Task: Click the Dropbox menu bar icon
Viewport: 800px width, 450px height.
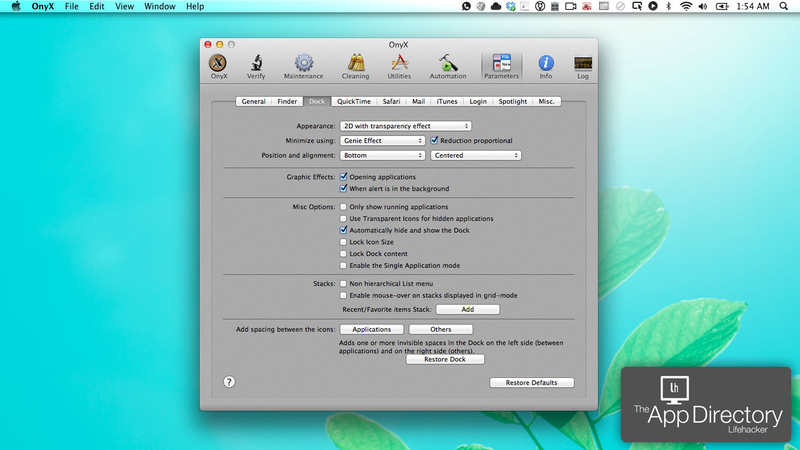Action: (511, 6)
